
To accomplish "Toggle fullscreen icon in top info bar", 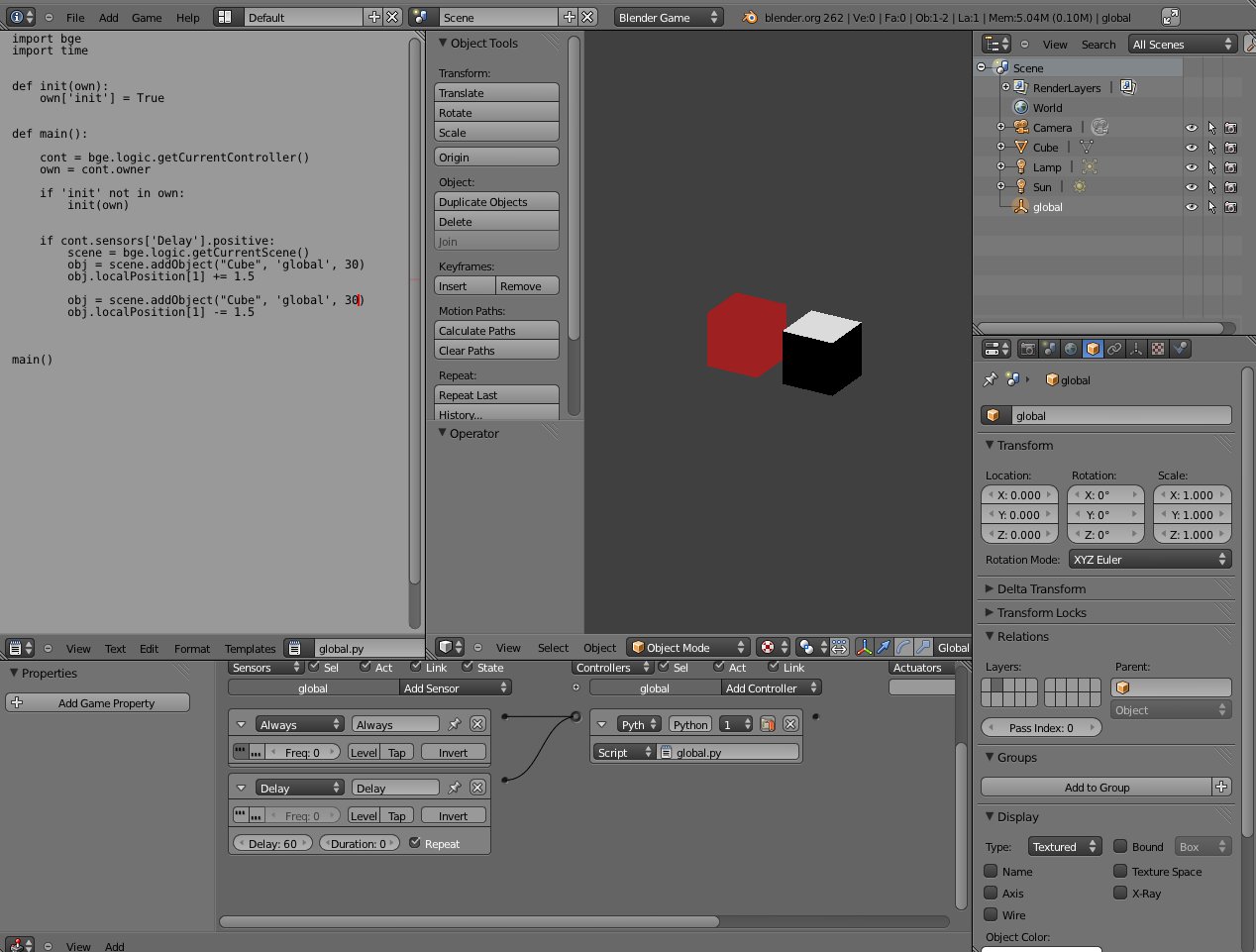I will click(1170, 17).
